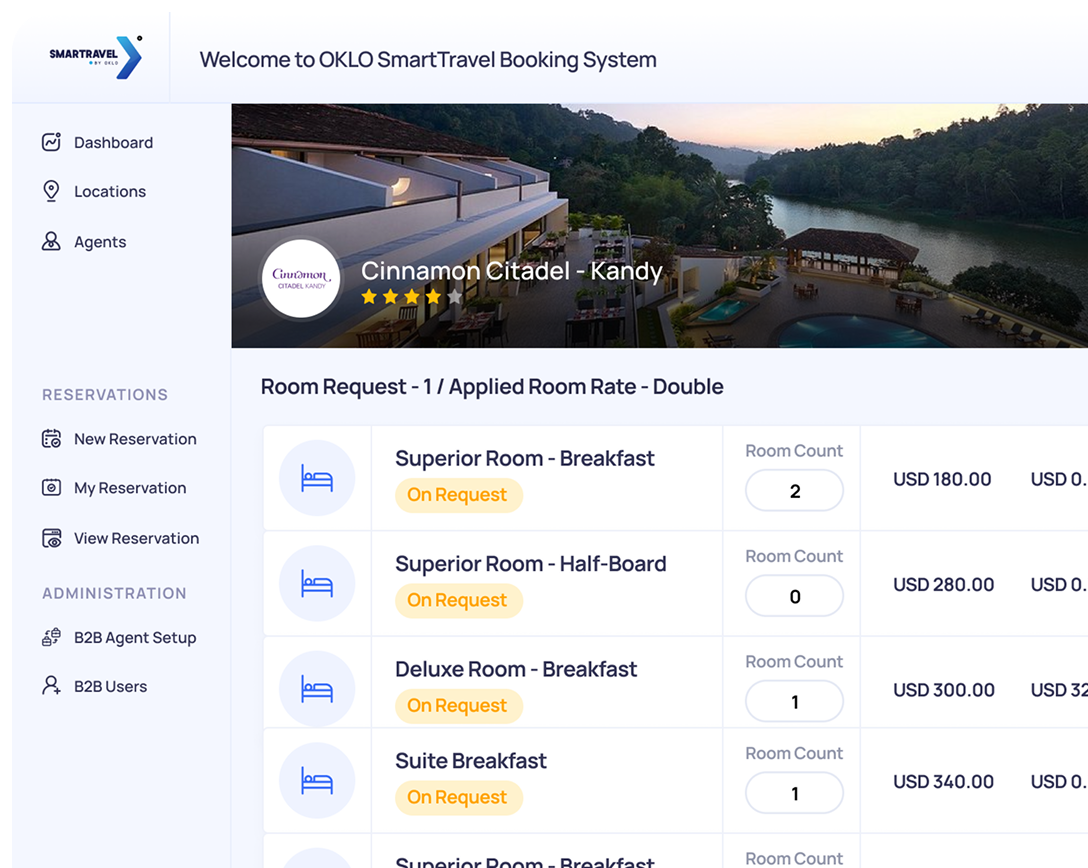This screenshot has width=1088, height=868.
Task: Click the Deluxe Room - Breakfast title
Action: 516,669
